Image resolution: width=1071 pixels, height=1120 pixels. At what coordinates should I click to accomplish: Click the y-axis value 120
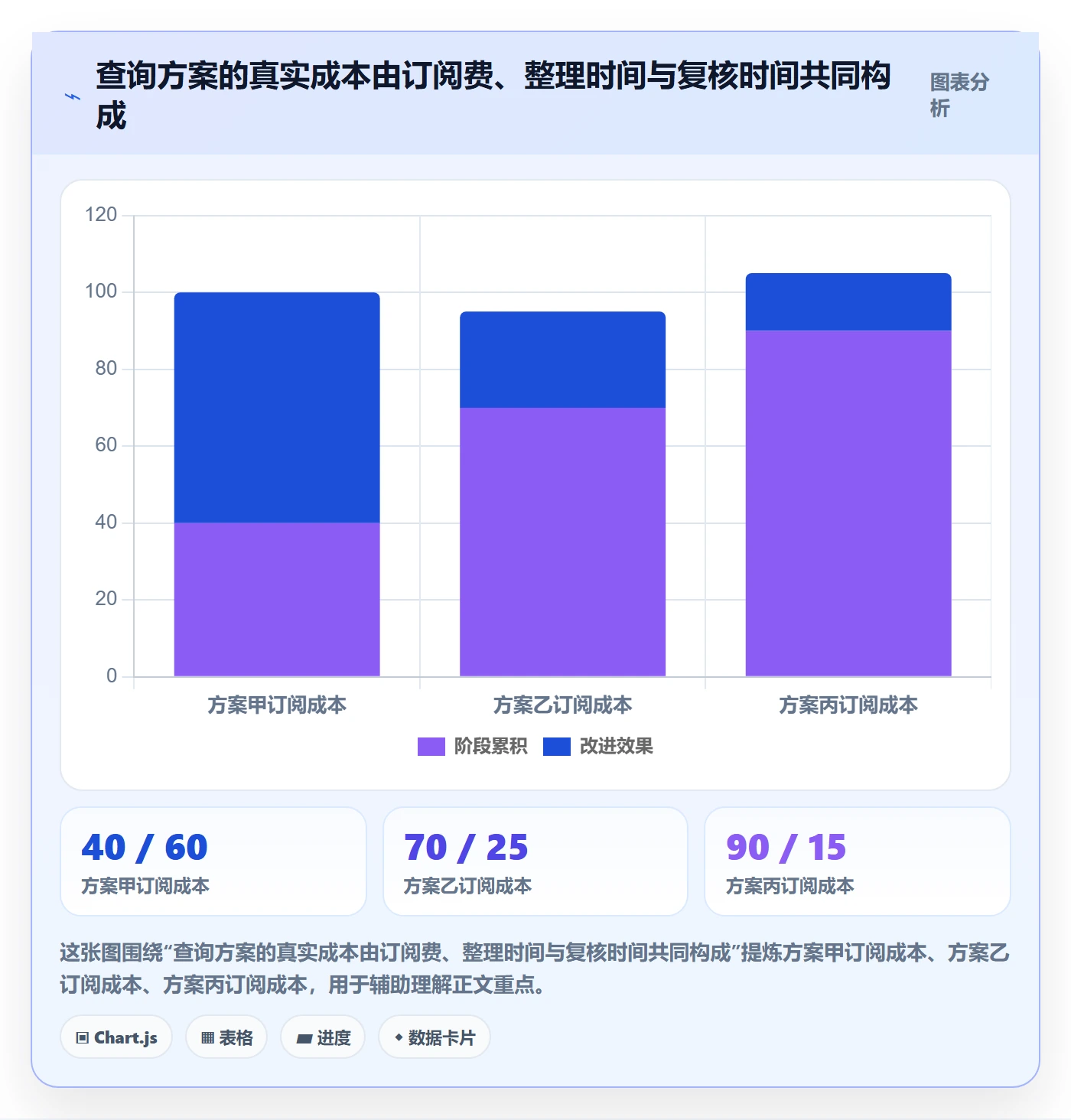click(101, 214)
